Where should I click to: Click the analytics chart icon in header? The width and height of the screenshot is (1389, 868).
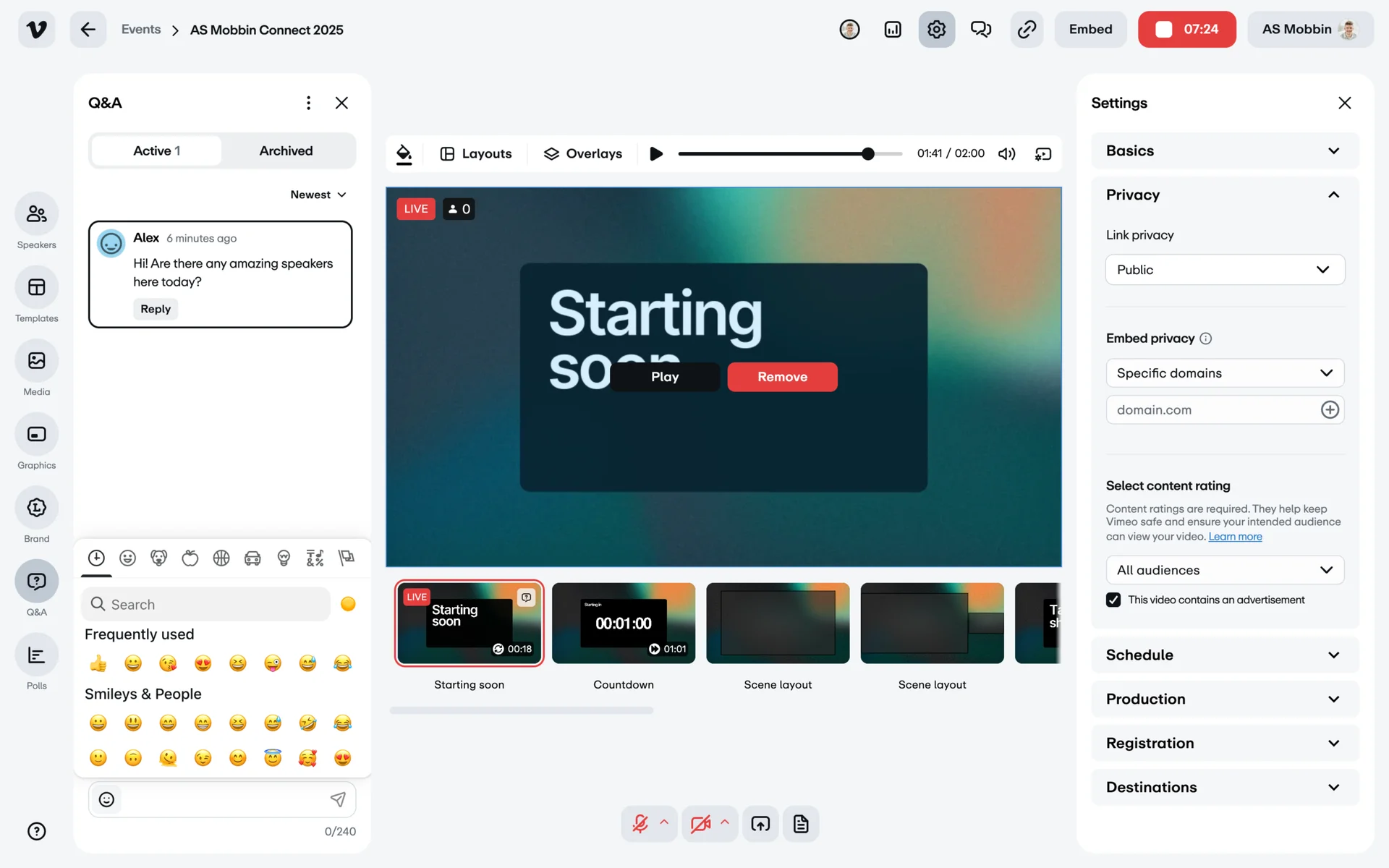click(893, 30)
